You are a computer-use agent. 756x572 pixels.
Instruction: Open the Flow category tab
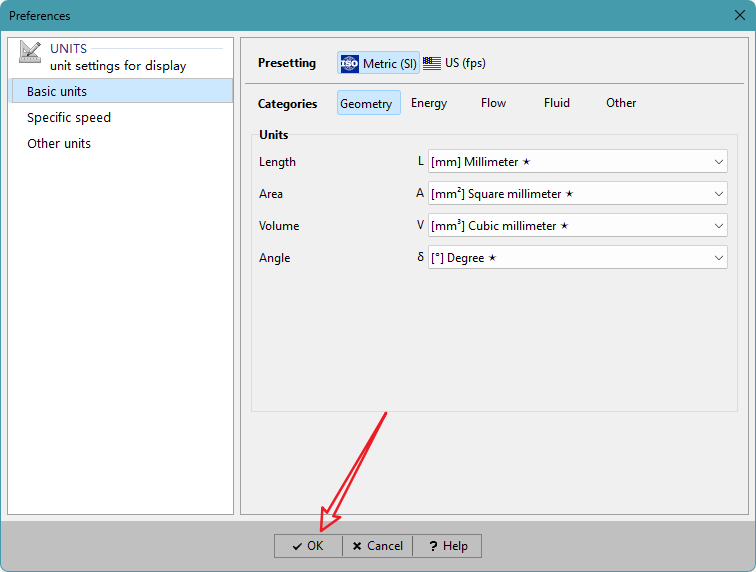click(x=493, y=103)
